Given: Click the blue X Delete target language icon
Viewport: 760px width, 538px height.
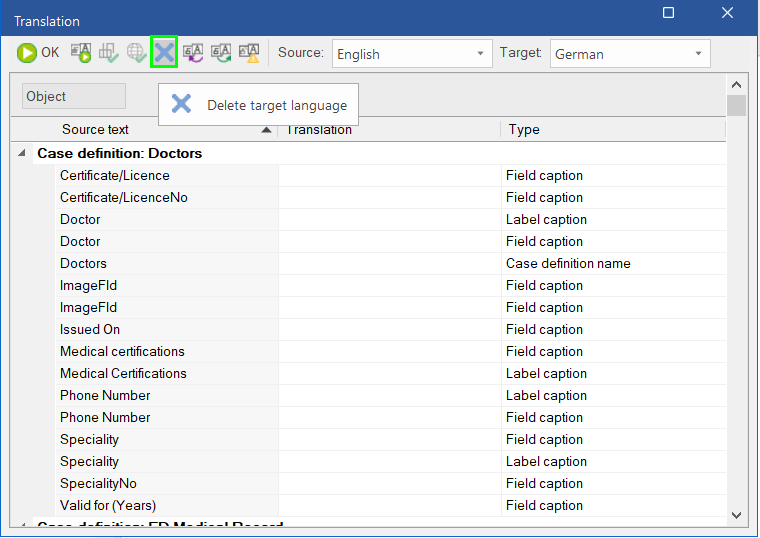Looking at the screenshot, I should pyautogui.click(x=164, y=52).
